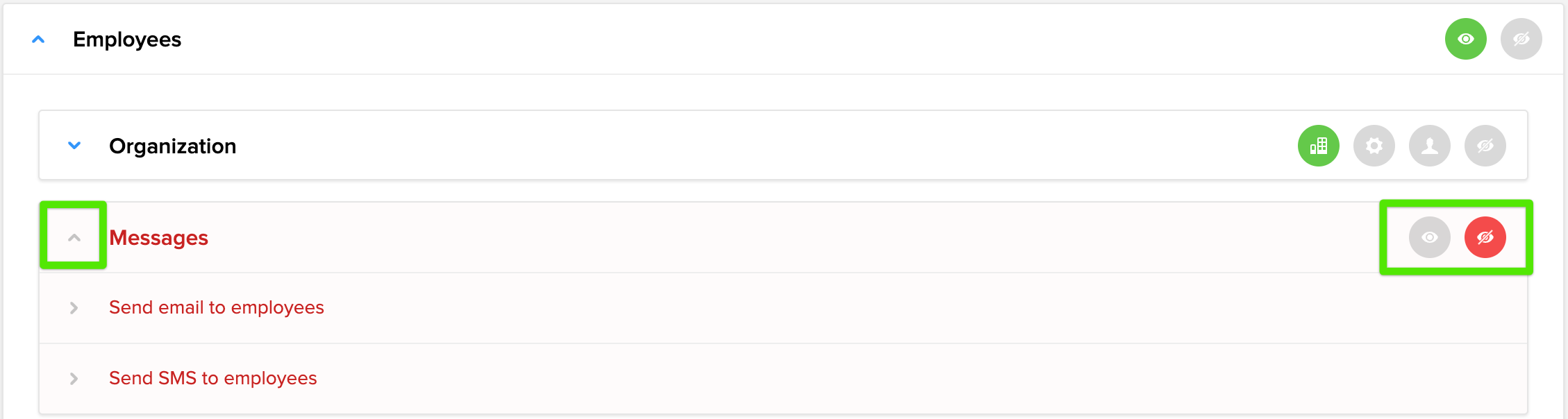Screen dimensions: 1568x419
Task: Click Employees hidden crossed-eye icon
Action: (x=1521, y=39)
